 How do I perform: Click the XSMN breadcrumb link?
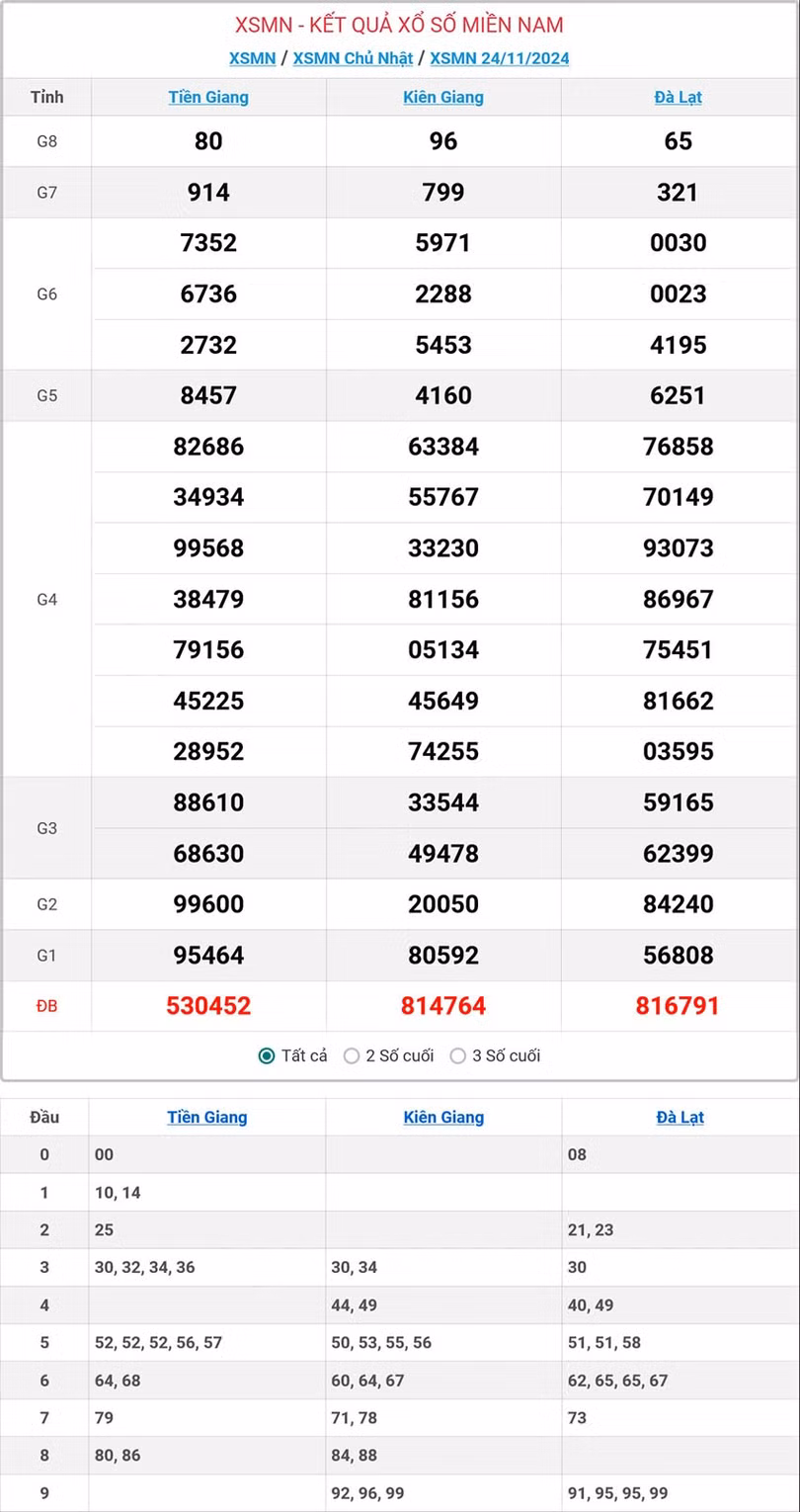[x=252, y=58]
